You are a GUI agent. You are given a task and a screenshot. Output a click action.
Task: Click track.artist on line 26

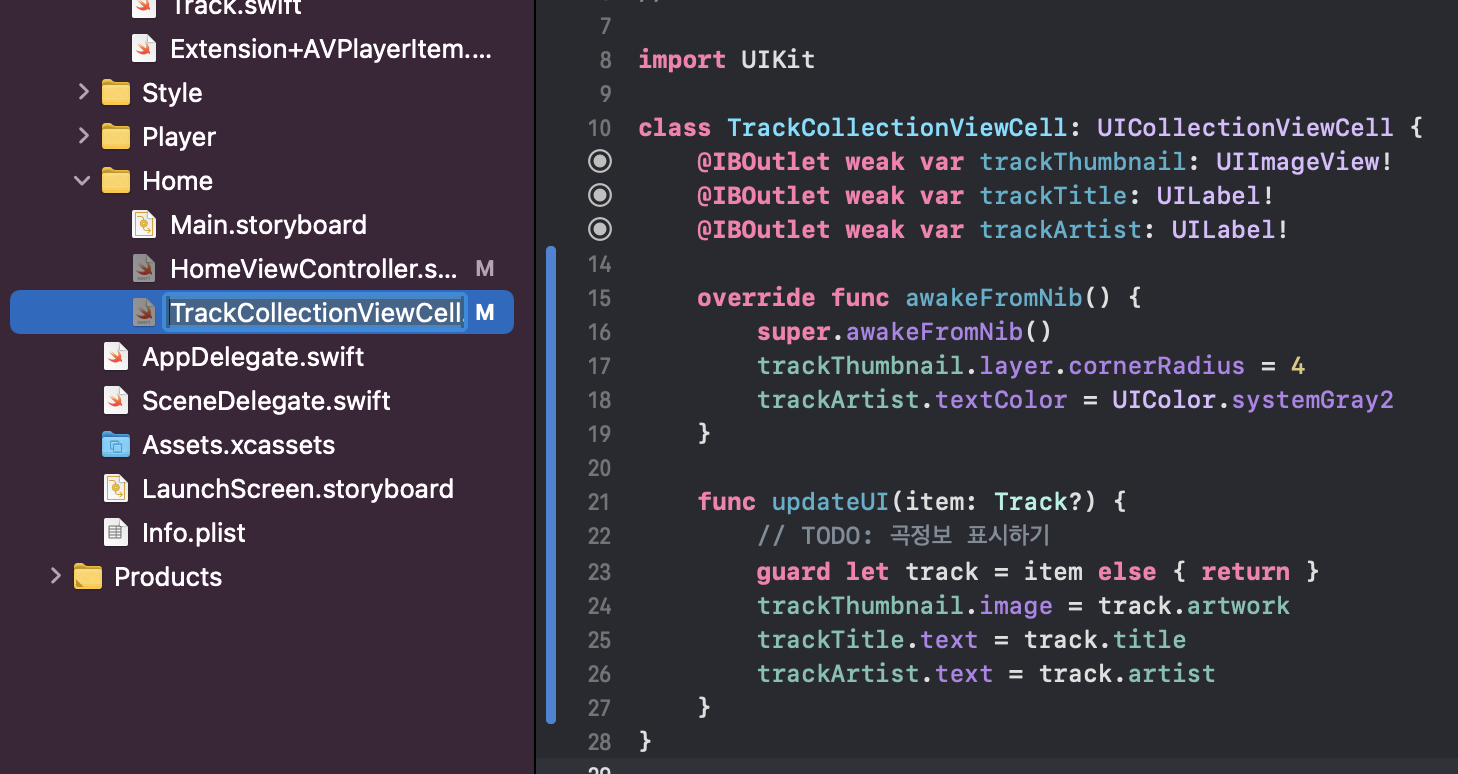click(1127, 673)
